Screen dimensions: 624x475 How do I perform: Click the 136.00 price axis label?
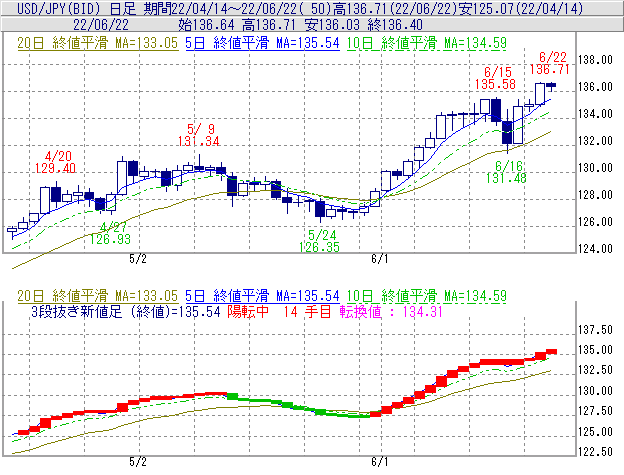pos(595,87)
